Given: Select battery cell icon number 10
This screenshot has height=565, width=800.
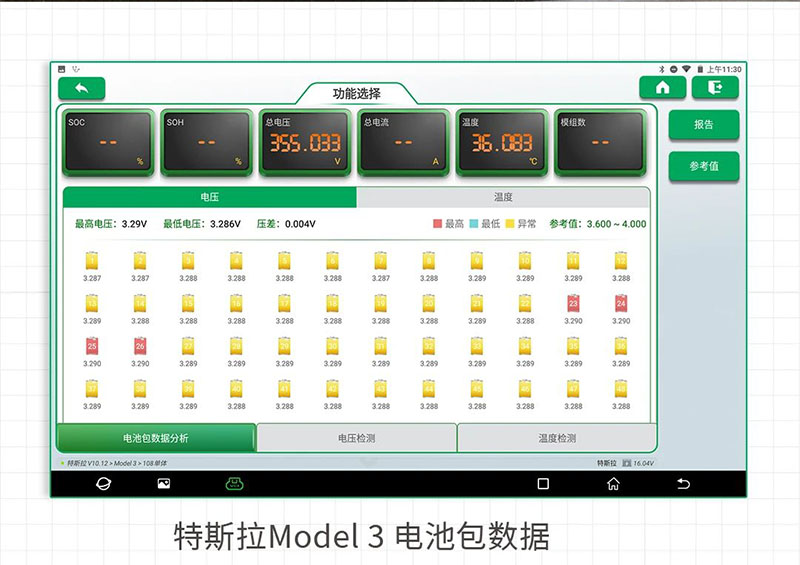Looking at the screenshot, I should tap(525, 261).
